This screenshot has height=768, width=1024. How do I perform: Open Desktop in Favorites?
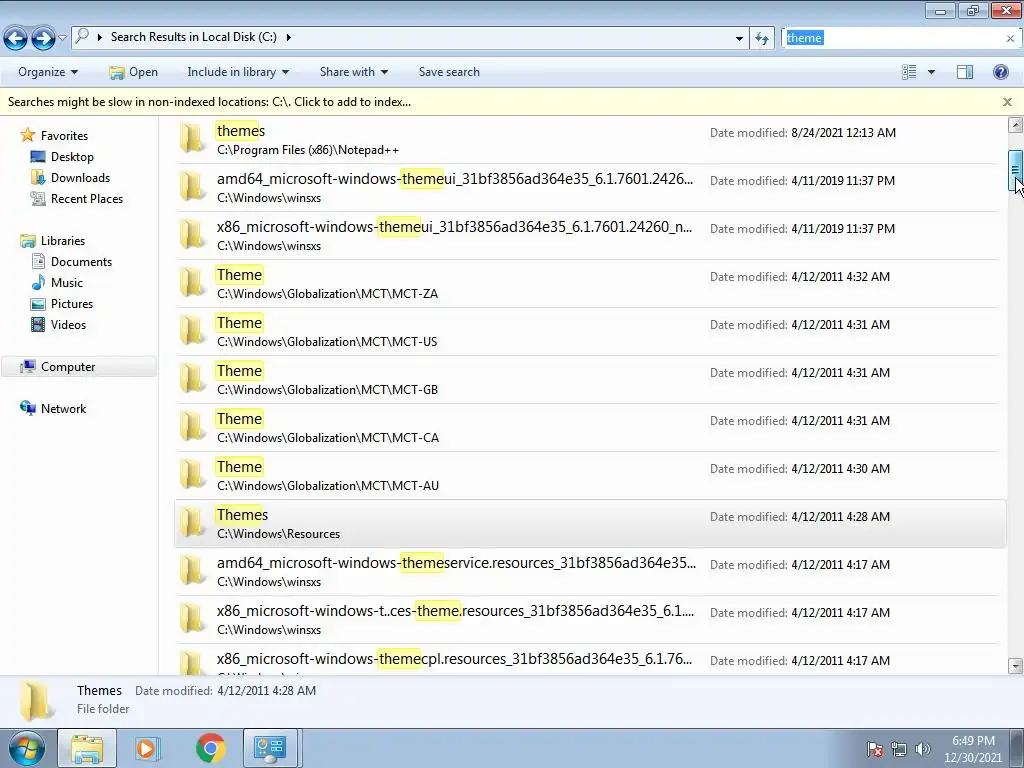(x=72, y=157)
